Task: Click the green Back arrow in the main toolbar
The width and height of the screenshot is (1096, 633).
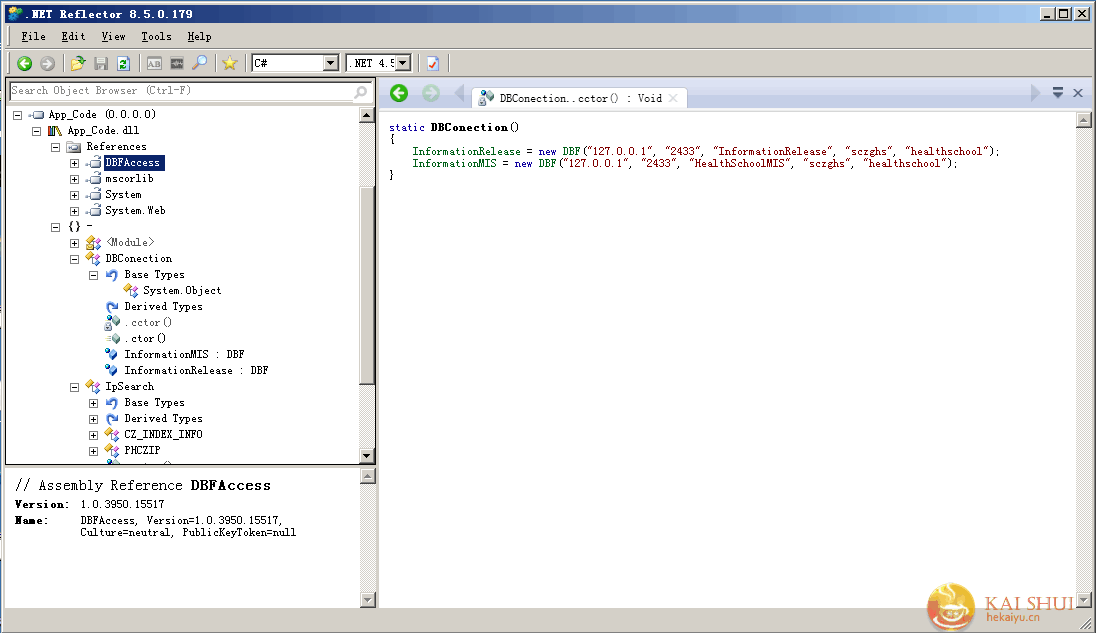Action: 24,64
